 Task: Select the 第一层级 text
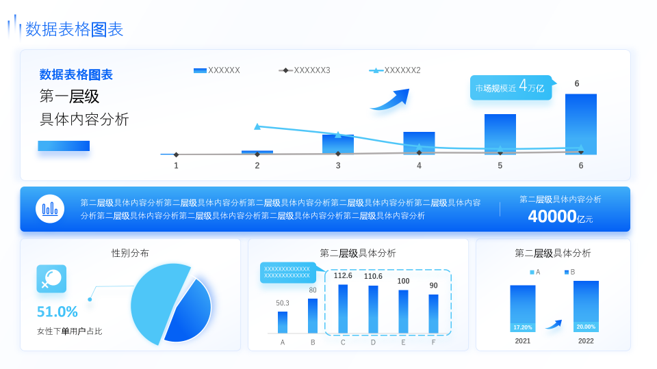[x=69, y=96]
